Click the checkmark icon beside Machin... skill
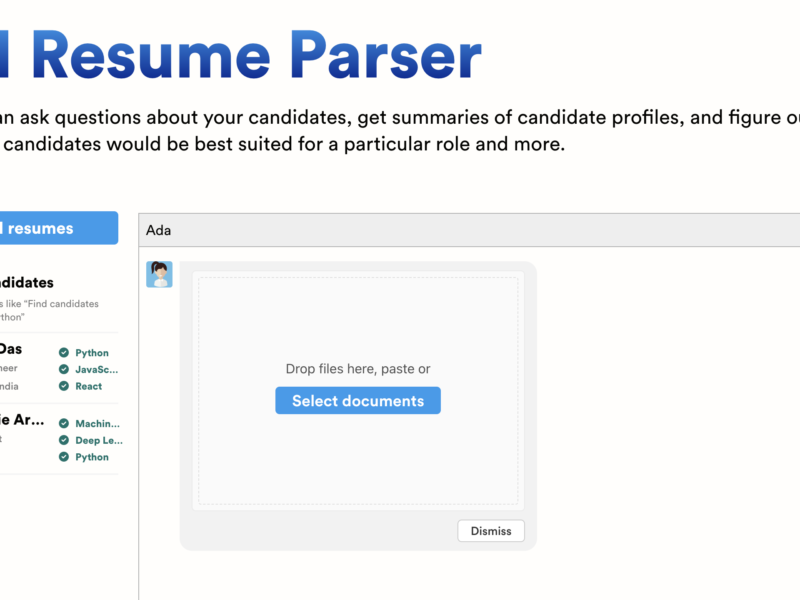Screen dimensions: 800x600 point(64,424)
